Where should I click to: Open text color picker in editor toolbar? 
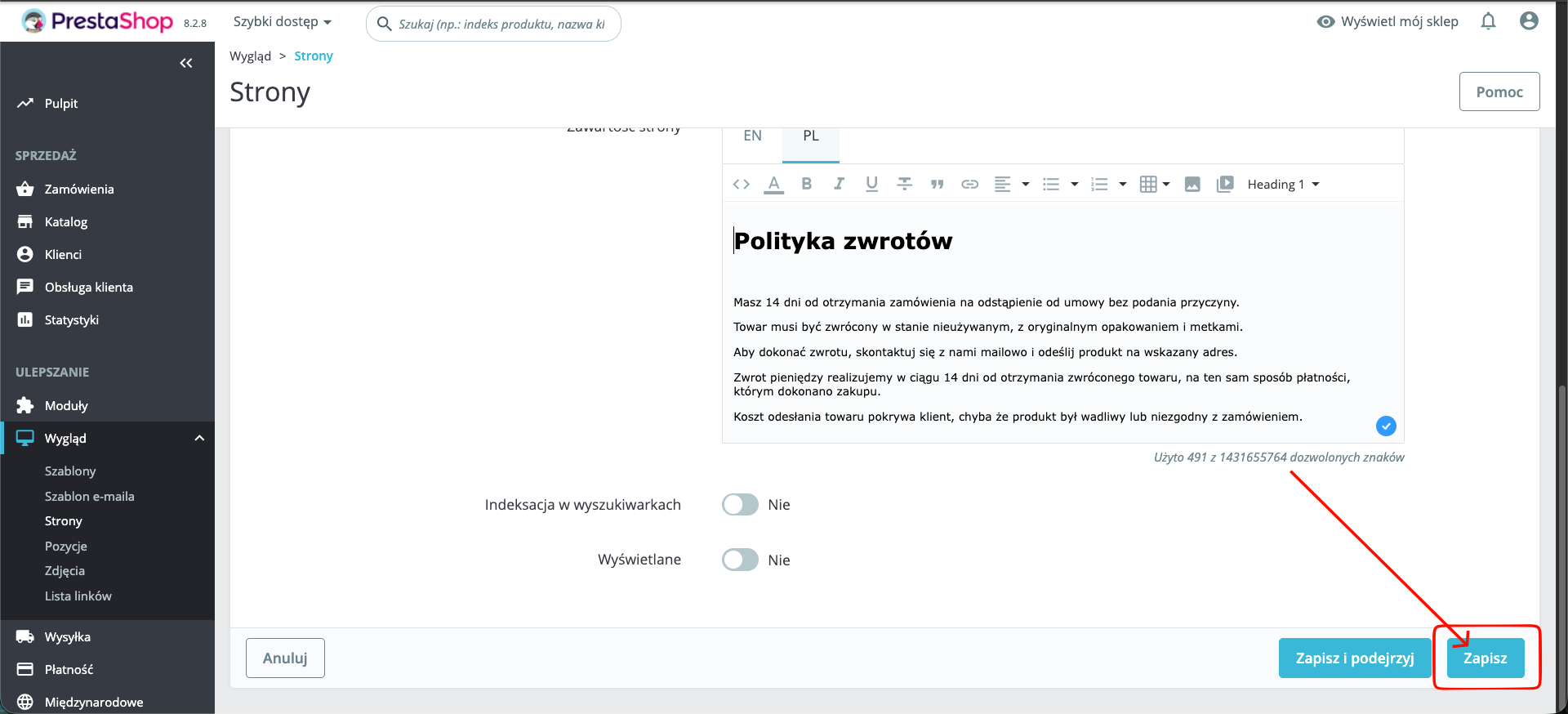click(x=773, y=184)
